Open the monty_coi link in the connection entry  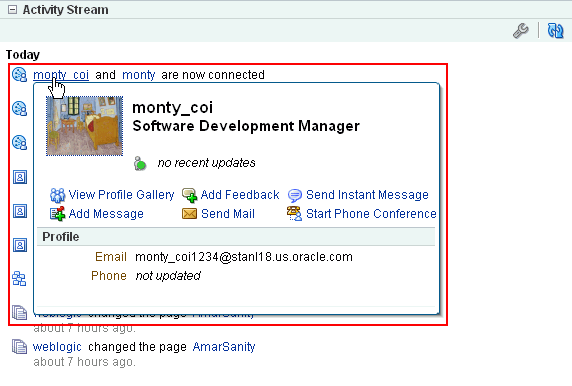tap(61, 75)
